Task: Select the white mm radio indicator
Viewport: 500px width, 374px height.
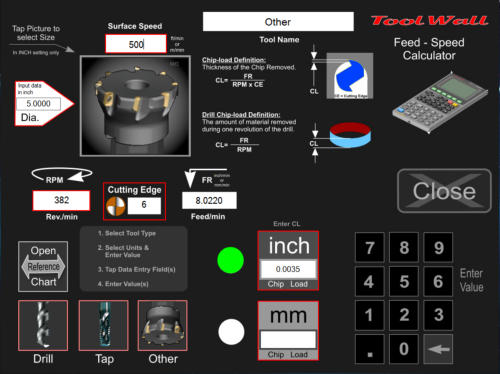Action: (x=231, y=332)
